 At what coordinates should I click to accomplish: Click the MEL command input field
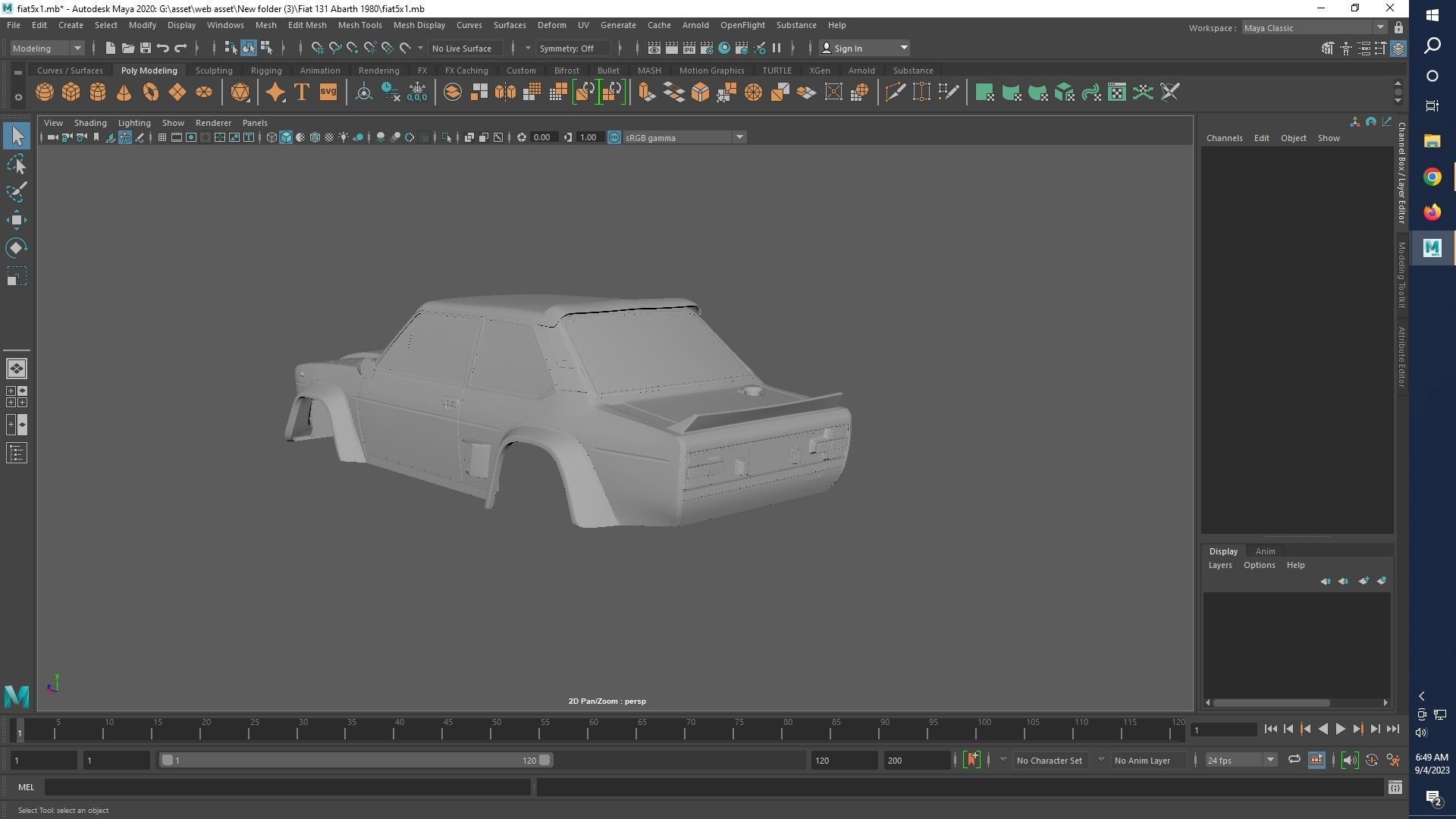coord(288,787)
